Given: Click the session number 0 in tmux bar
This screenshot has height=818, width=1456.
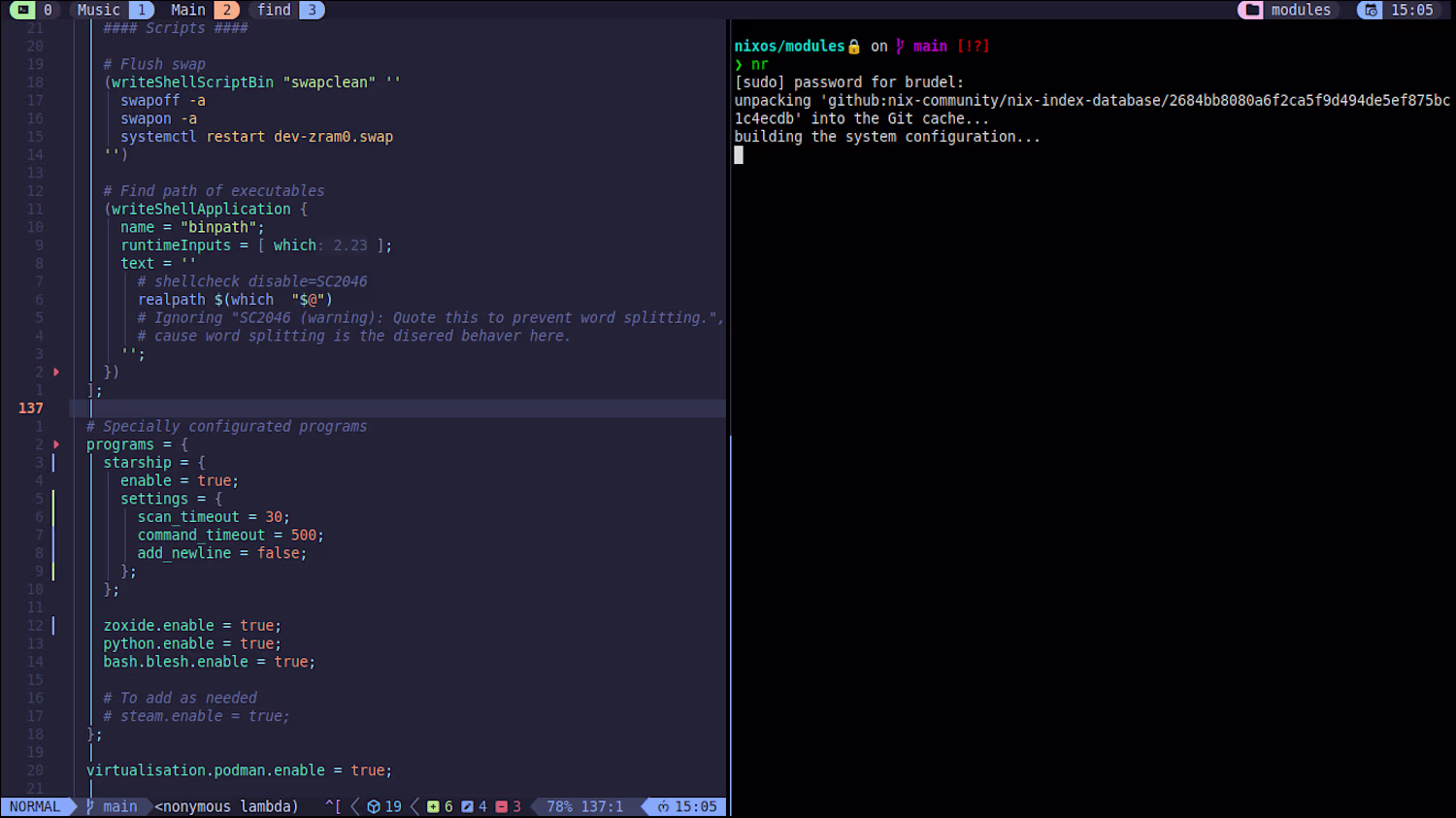Looking at the screenshot, I should point(48,10).
